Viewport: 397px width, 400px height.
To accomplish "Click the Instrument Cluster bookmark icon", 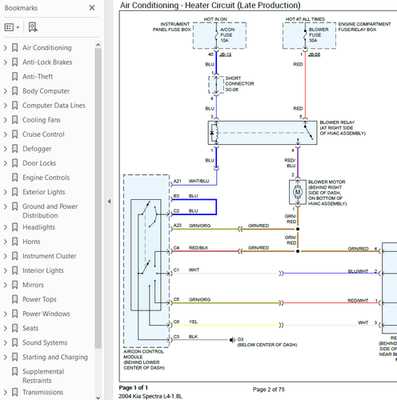I will (x=15, y=256).
